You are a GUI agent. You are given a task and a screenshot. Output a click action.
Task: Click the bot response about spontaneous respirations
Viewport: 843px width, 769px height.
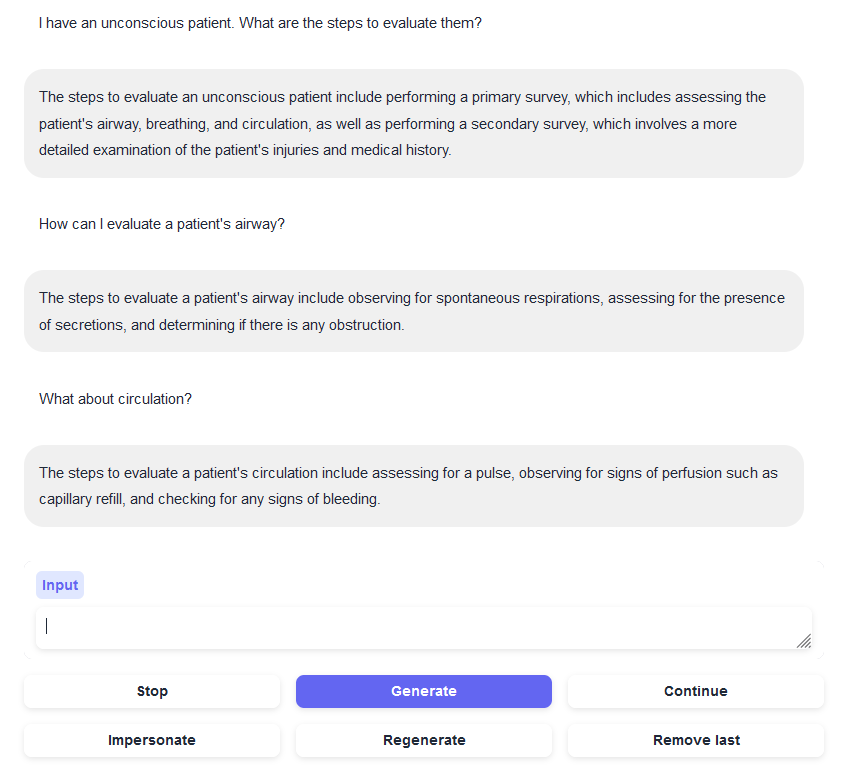click(413, 311)
